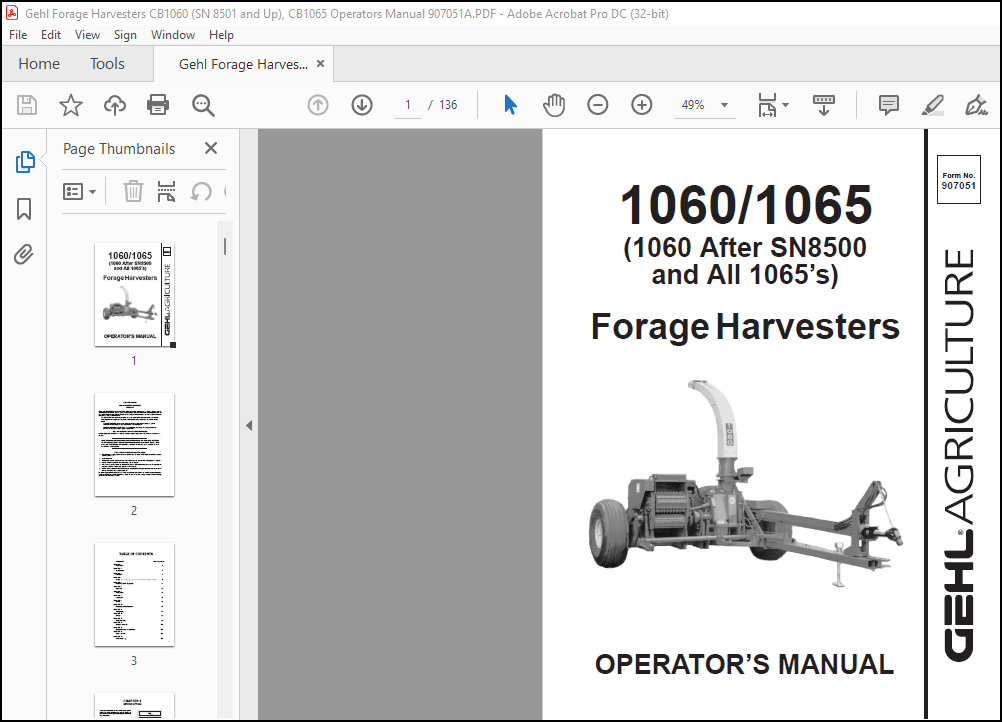1002x722 pixels.
Task: Close the Page Thumbnails panel
Action: 211,148
